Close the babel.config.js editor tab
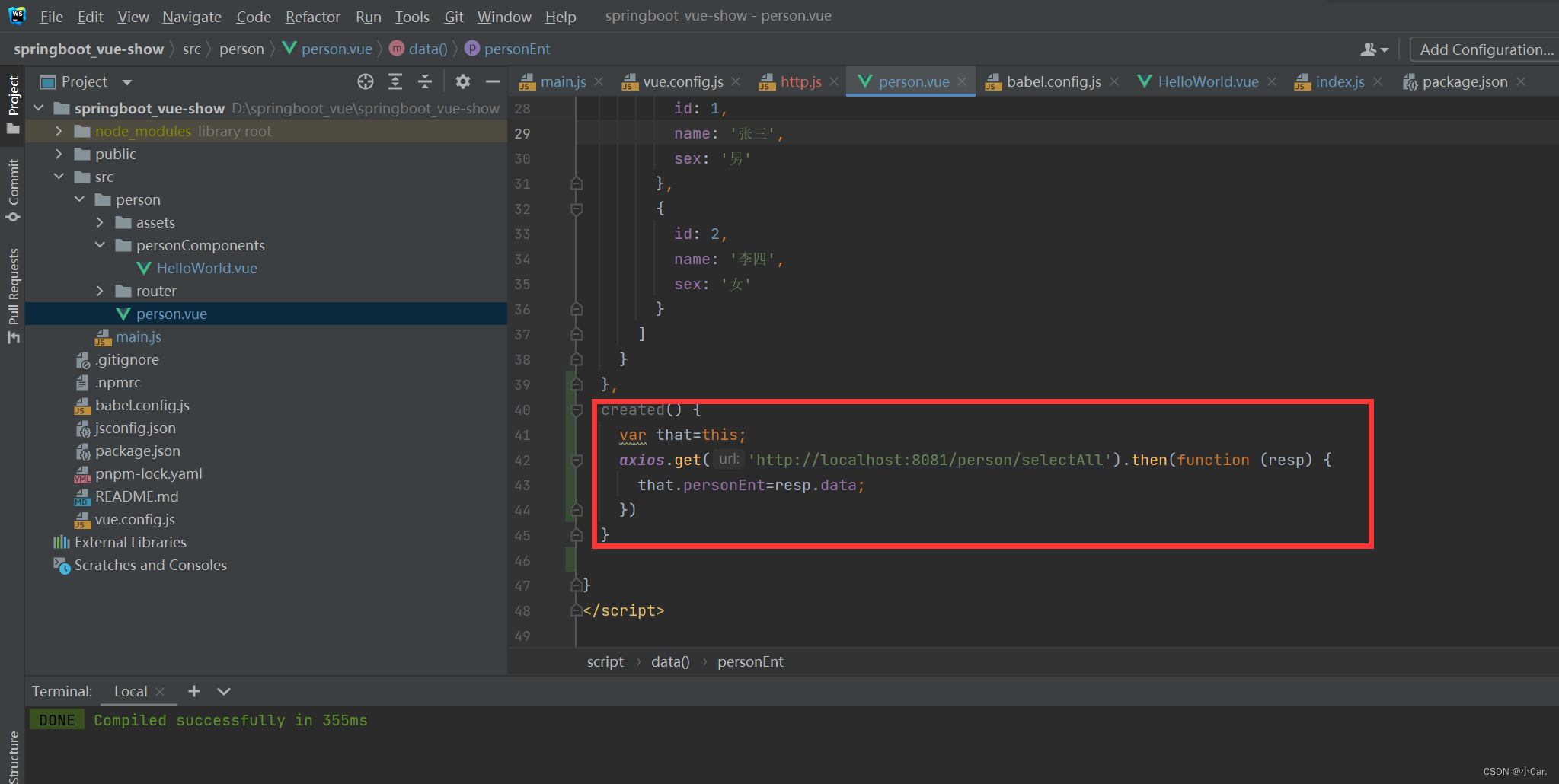This screenshot has height=784, width=1559. 1114,81
